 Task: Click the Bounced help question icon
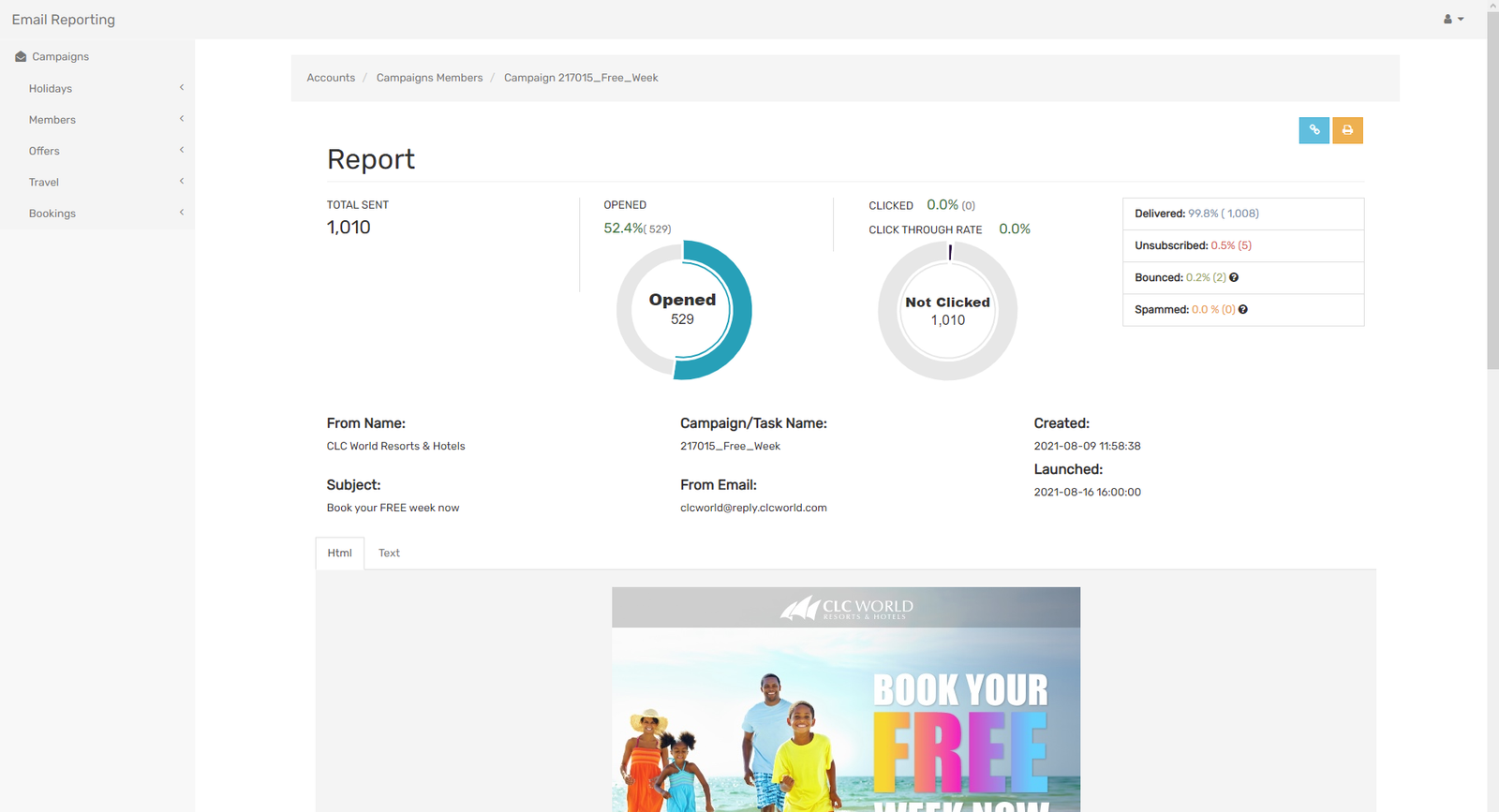[1234, 277]
